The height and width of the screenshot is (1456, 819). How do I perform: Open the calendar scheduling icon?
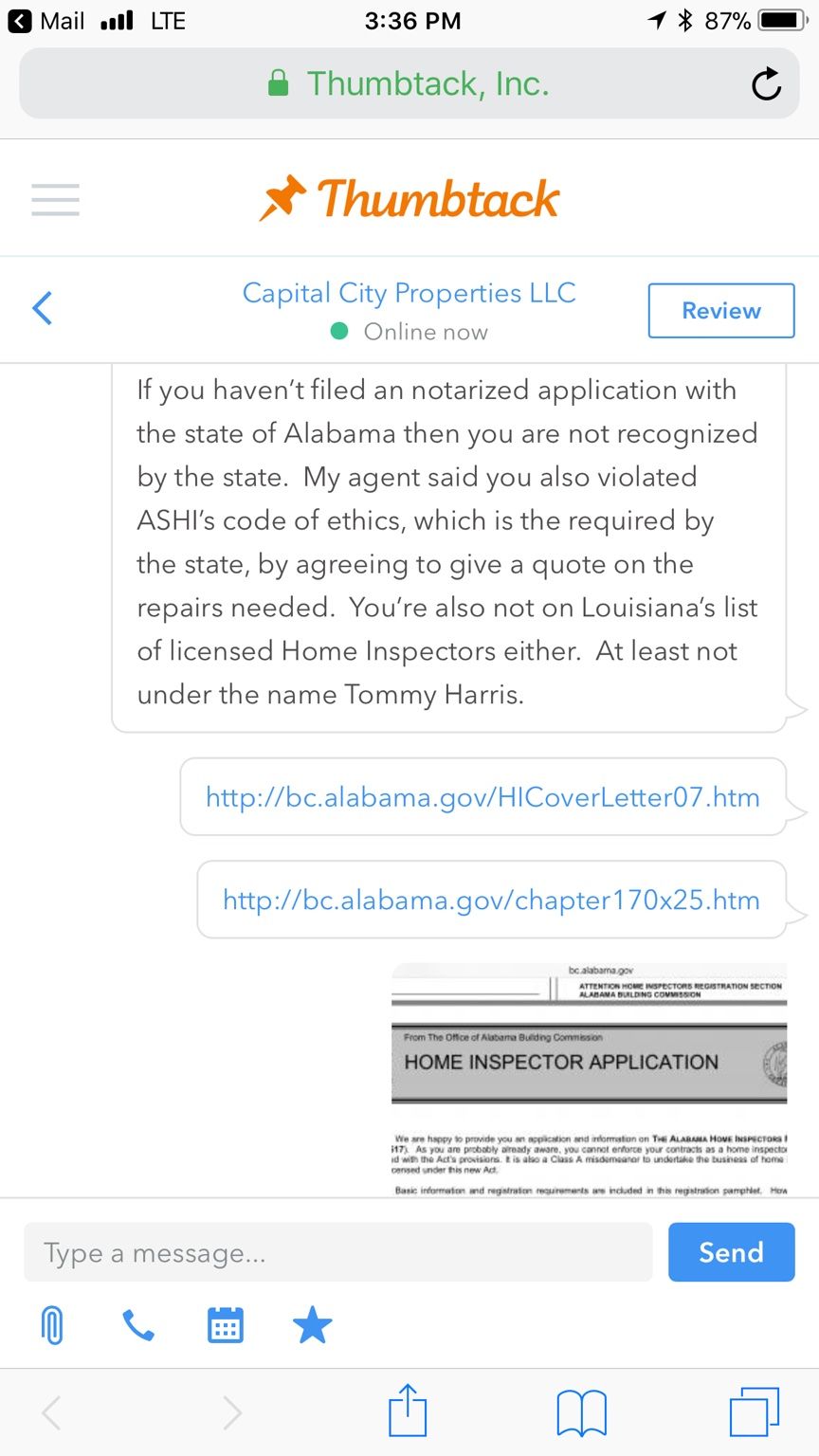(x=226, y=1325)
